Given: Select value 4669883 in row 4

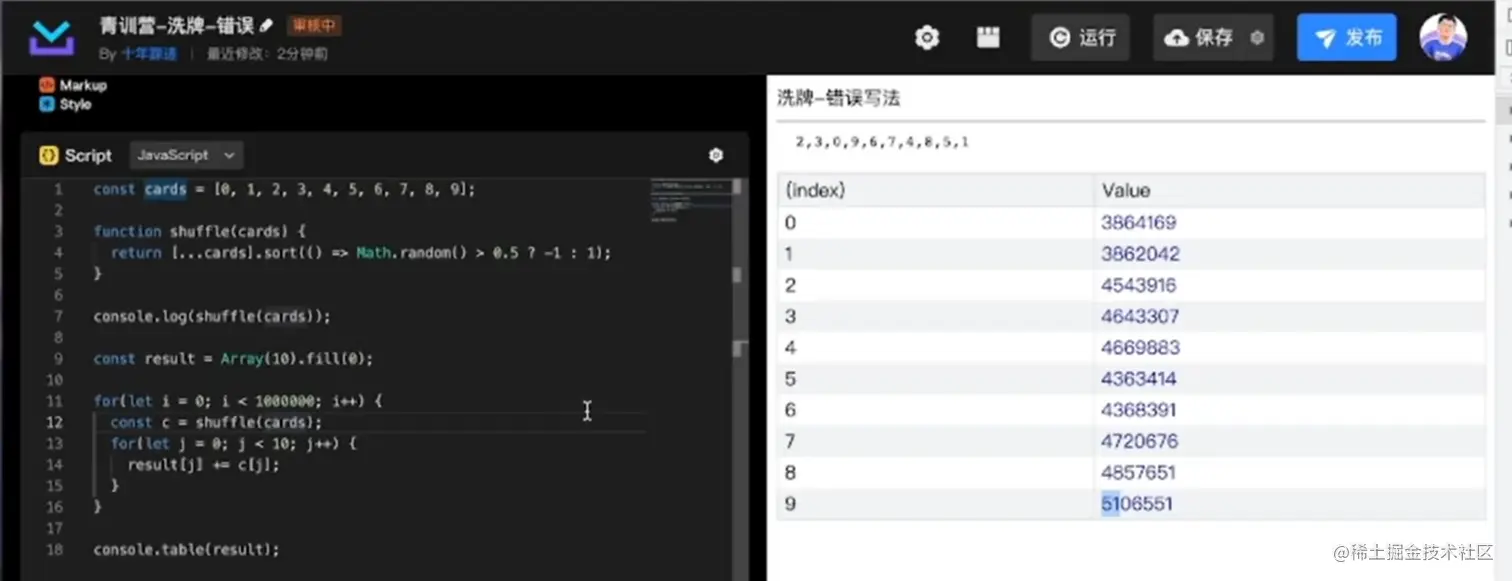Looking at the screenshot, I should pyautogui.click(x=1140, y=347).
